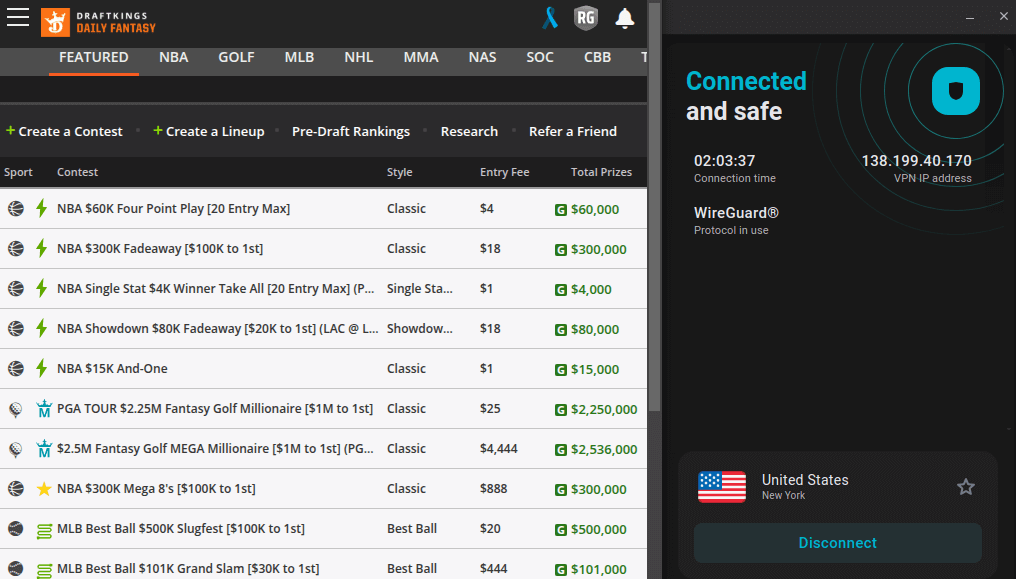Click lightning bolt icon for NBA Single Stat $4K
Screen dimensions: 1016x579
click(41, 288)
